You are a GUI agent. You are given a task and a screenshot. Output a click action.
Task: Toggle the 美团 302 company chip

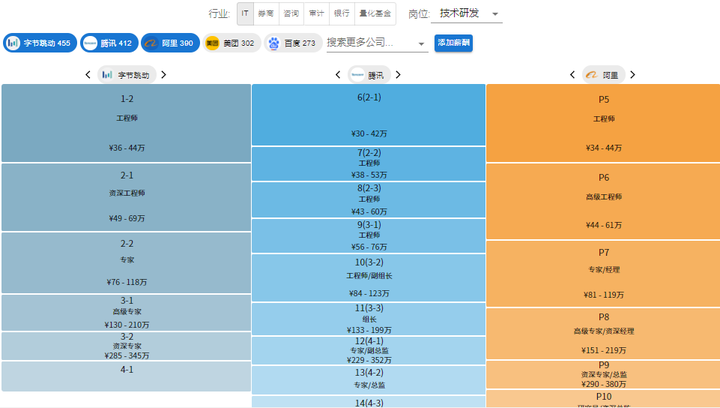pos(232,43)
